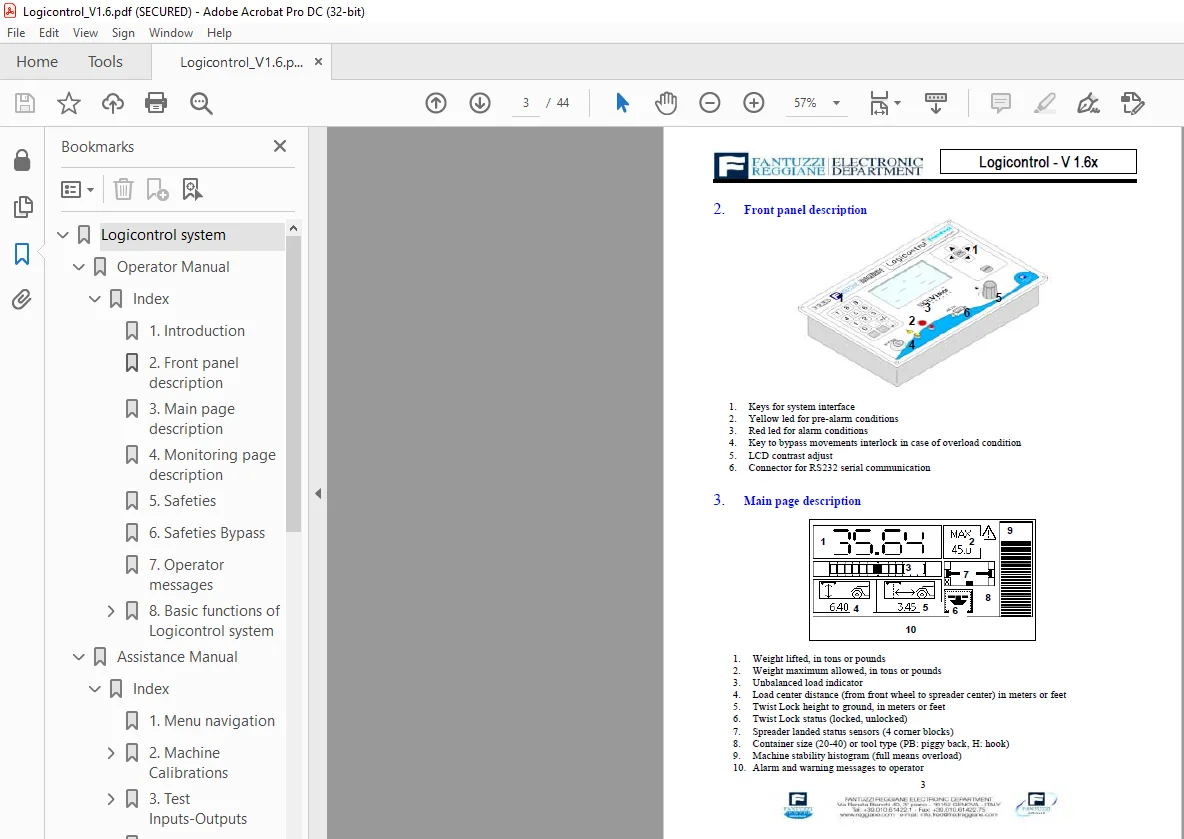This screenshot has height=839, width=1184.
Task: Jump to 4. Monitoring page description bookmark
Action: (x=212, y=464)
